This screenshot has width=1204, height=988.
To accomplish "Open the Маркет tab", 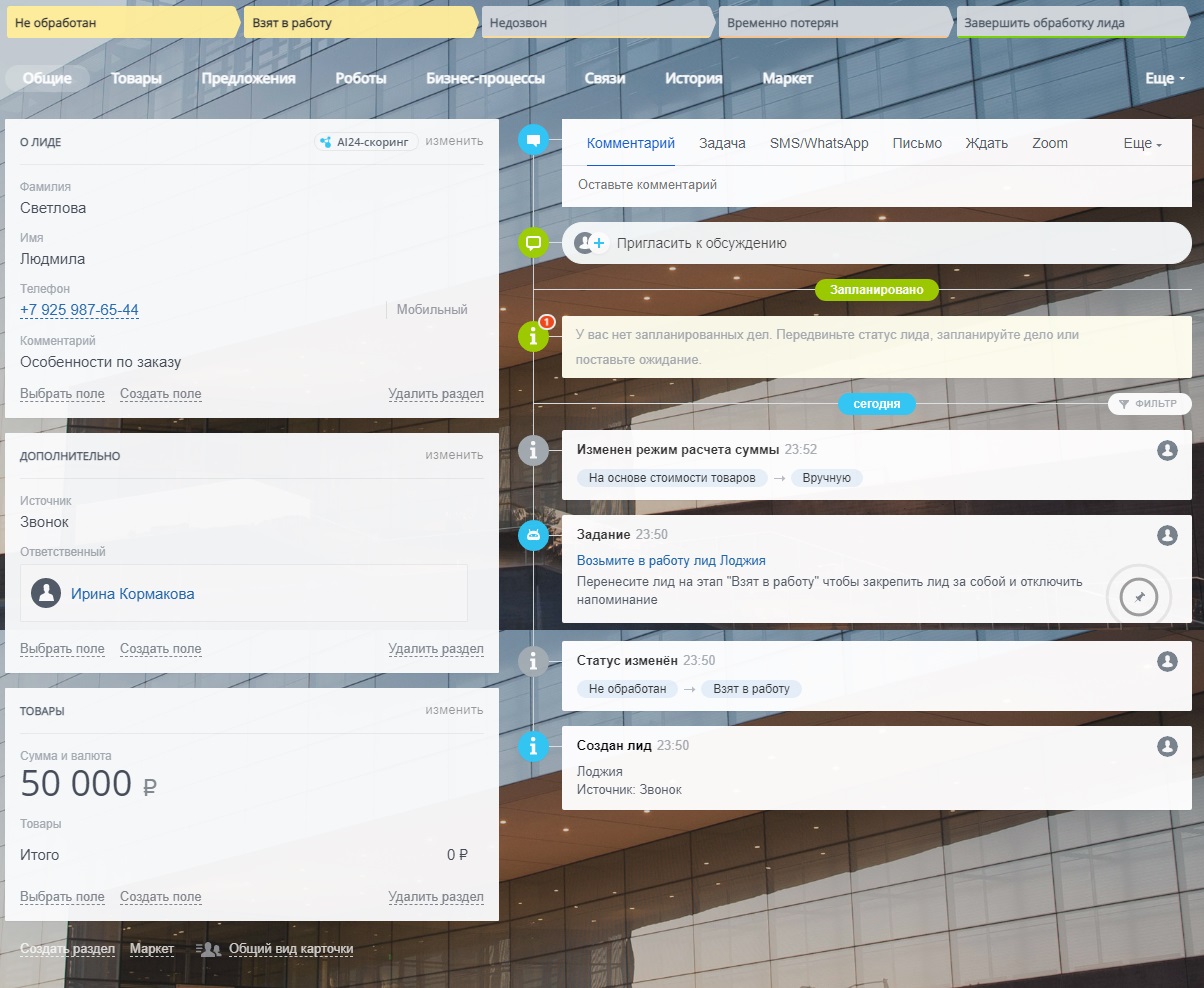I will tap(788, 78).
